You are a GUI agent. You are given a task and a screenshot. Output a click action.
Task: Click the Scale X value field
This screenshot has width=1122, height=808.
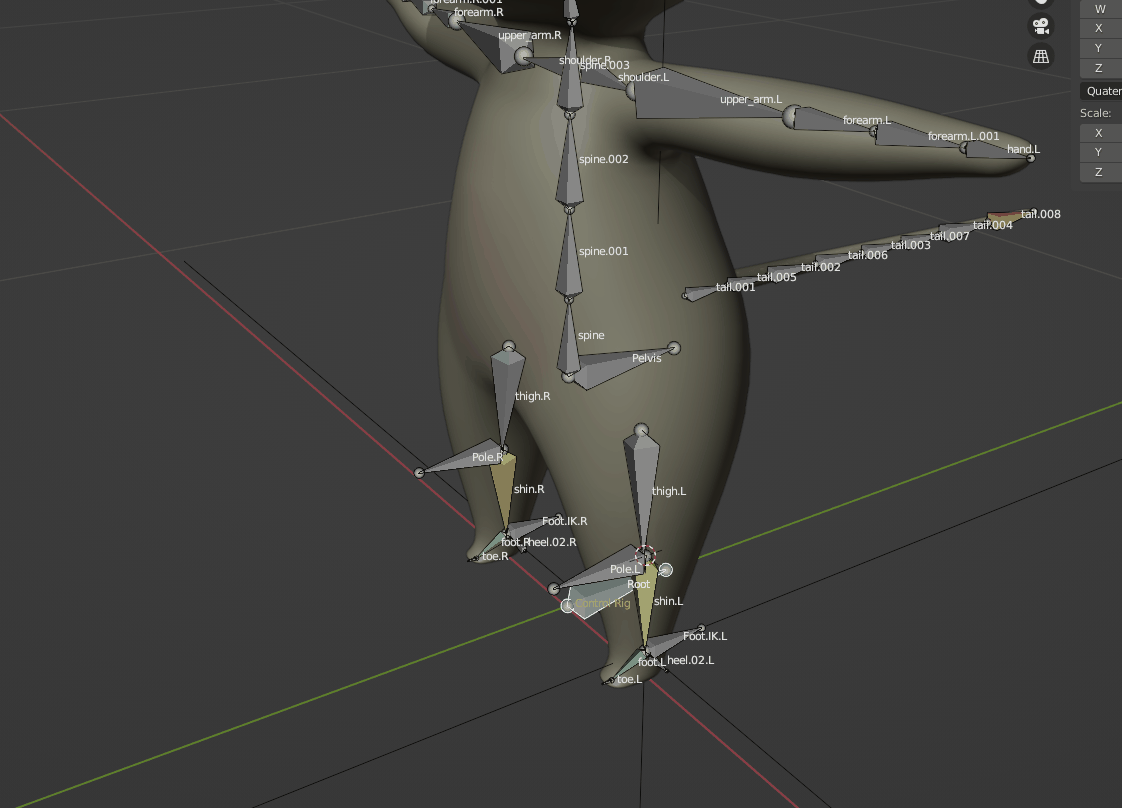[1101, 133]
